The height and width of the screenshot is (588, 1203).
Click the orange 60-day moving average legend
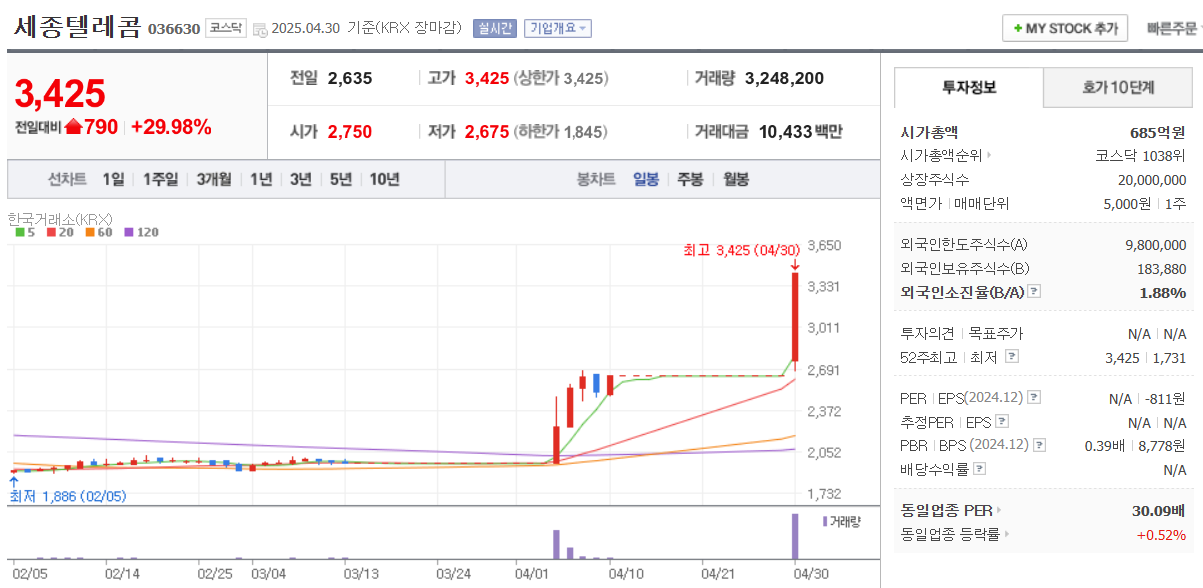coord(98,232)
